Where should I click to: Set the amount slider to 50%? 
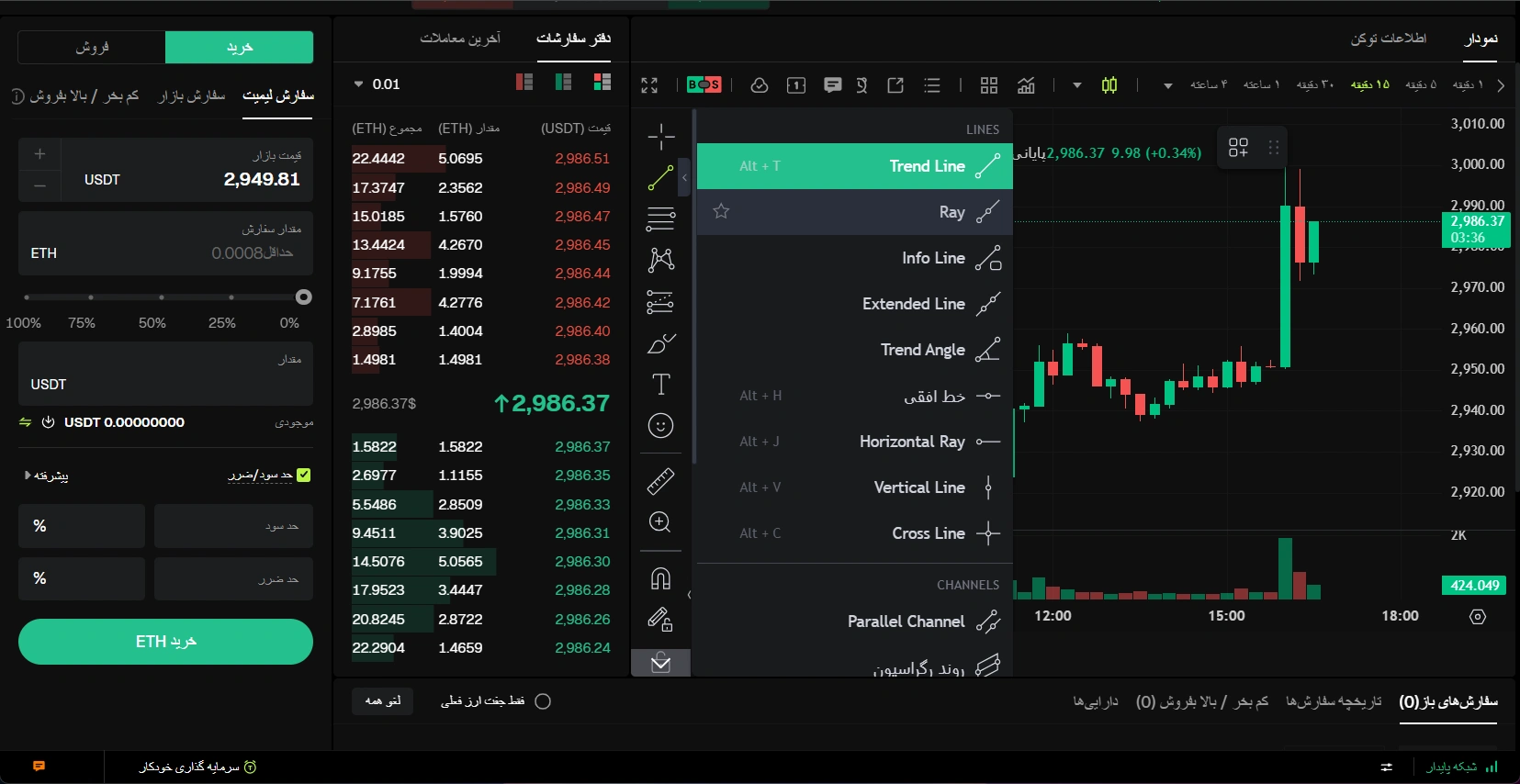coord(162,297)
